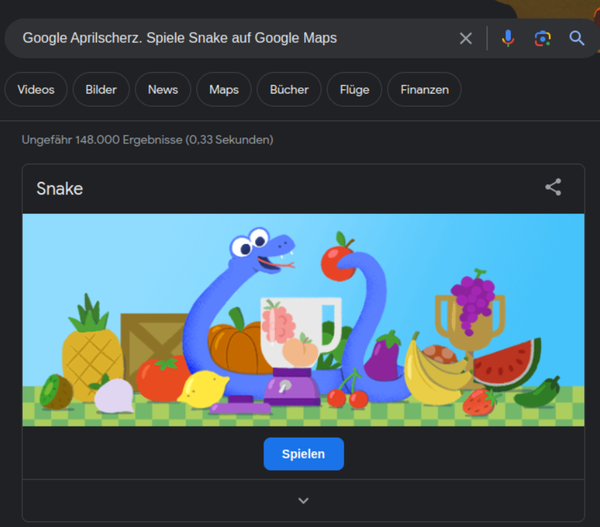Click the watermelon slice in the banner

click(508, 364)
